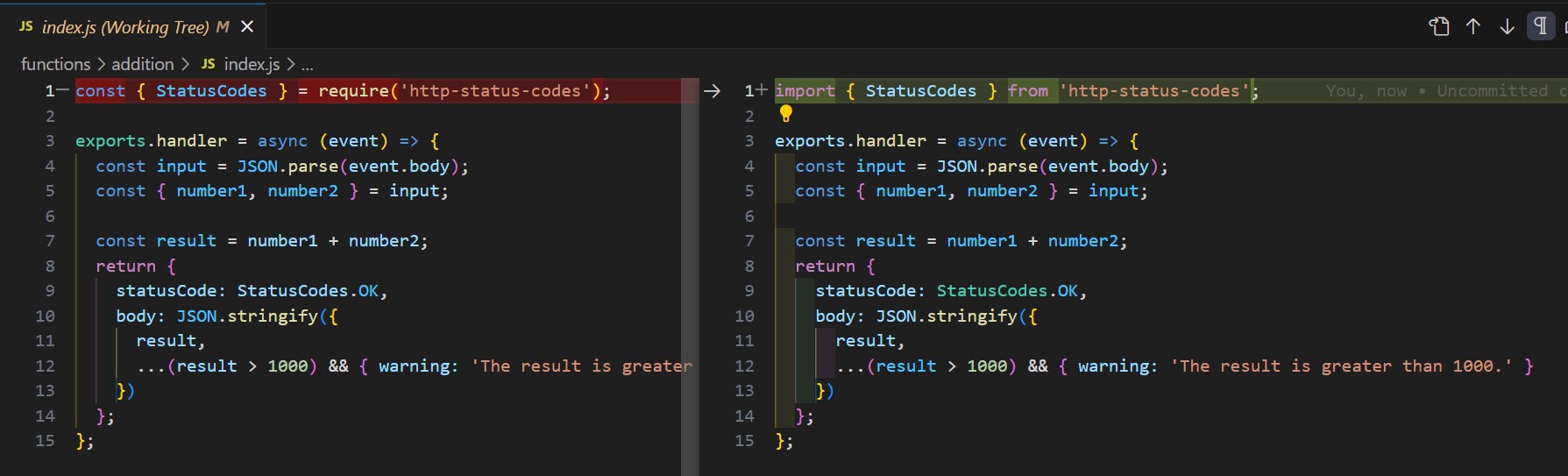The image size is (1568, 476).
Task: Click the revert change arrow between panes
Action: (x=712, y=91)
